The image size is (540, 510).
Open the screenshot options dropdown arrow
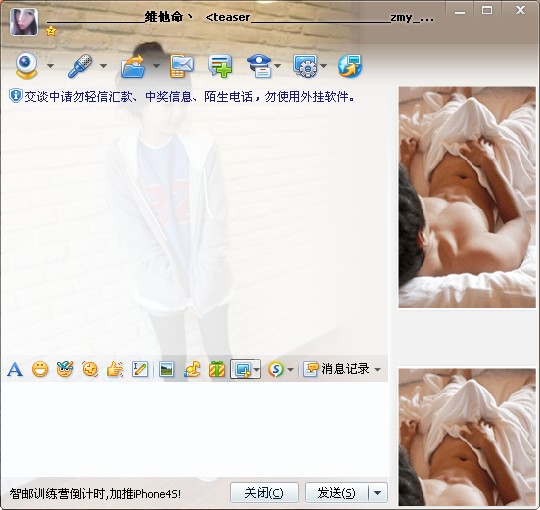[x=257, y=370]
